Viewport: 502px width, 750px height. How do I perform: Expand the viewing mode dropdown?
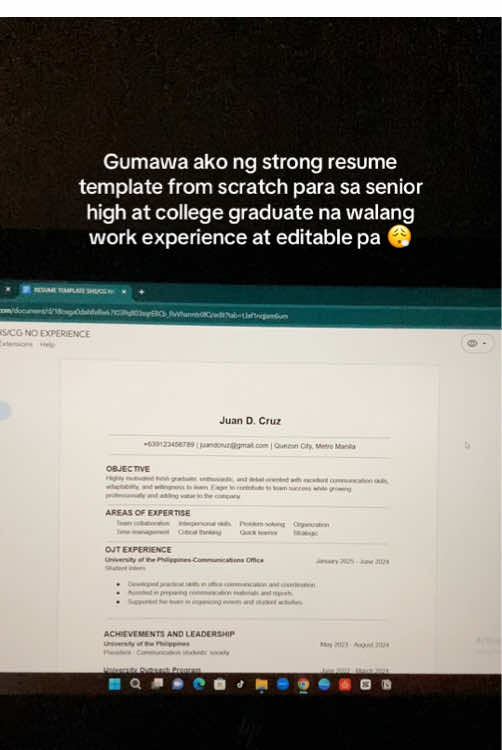477,343
